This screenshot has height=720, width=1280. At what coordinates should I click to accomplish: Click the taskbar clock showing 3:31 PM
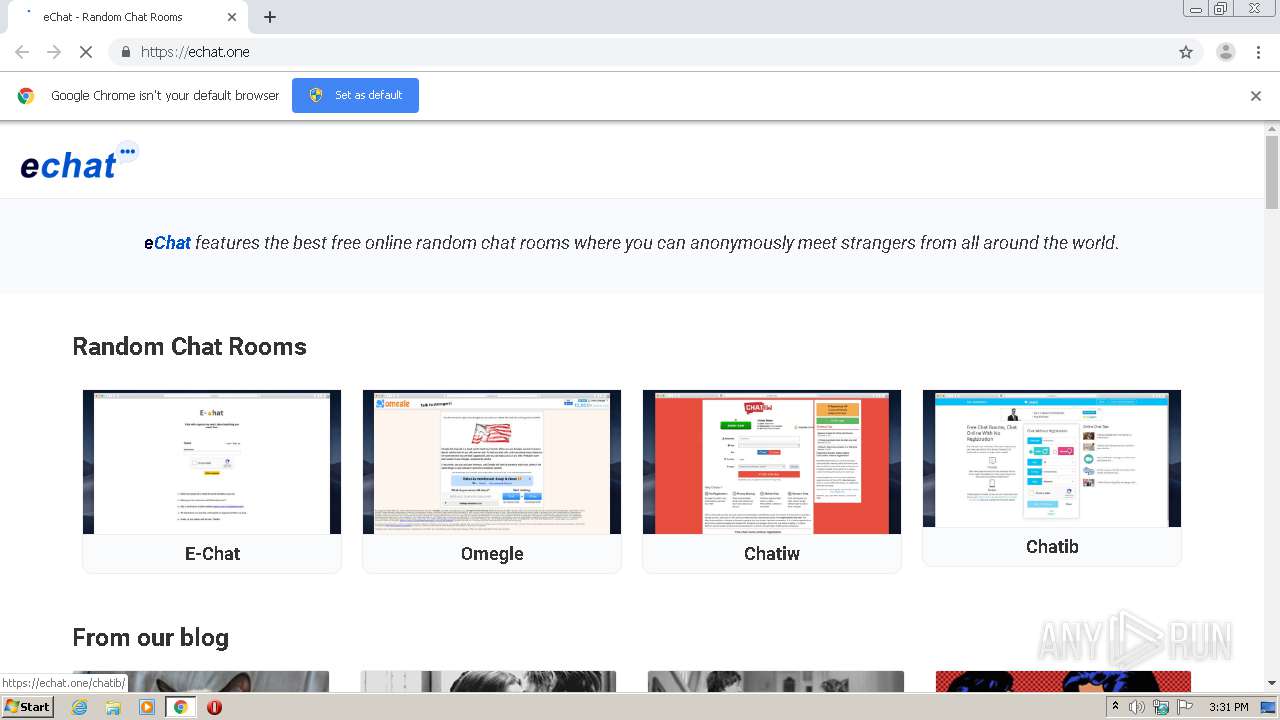click(x=1228, y=707)
